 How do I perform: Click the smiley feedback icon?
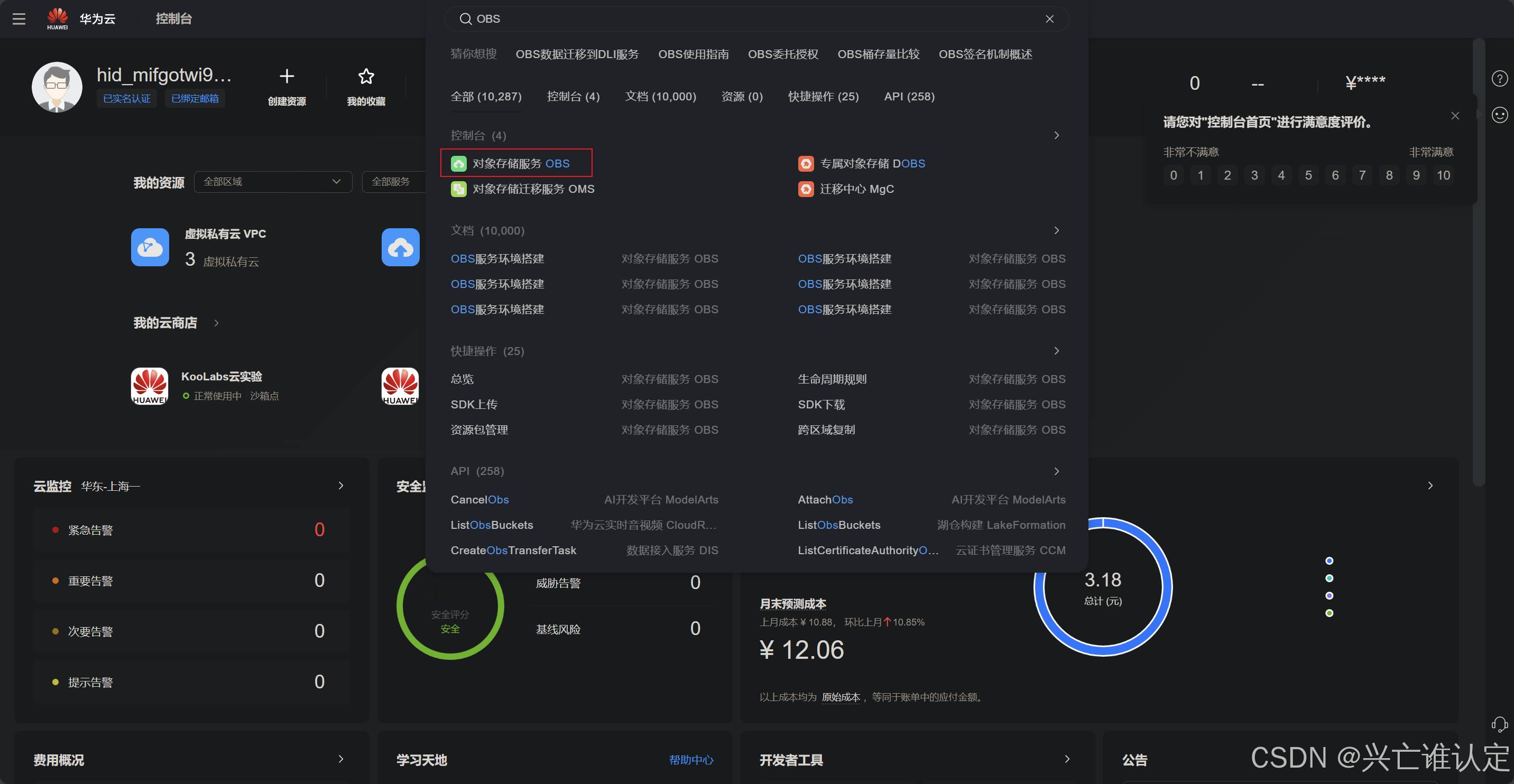1500,115
